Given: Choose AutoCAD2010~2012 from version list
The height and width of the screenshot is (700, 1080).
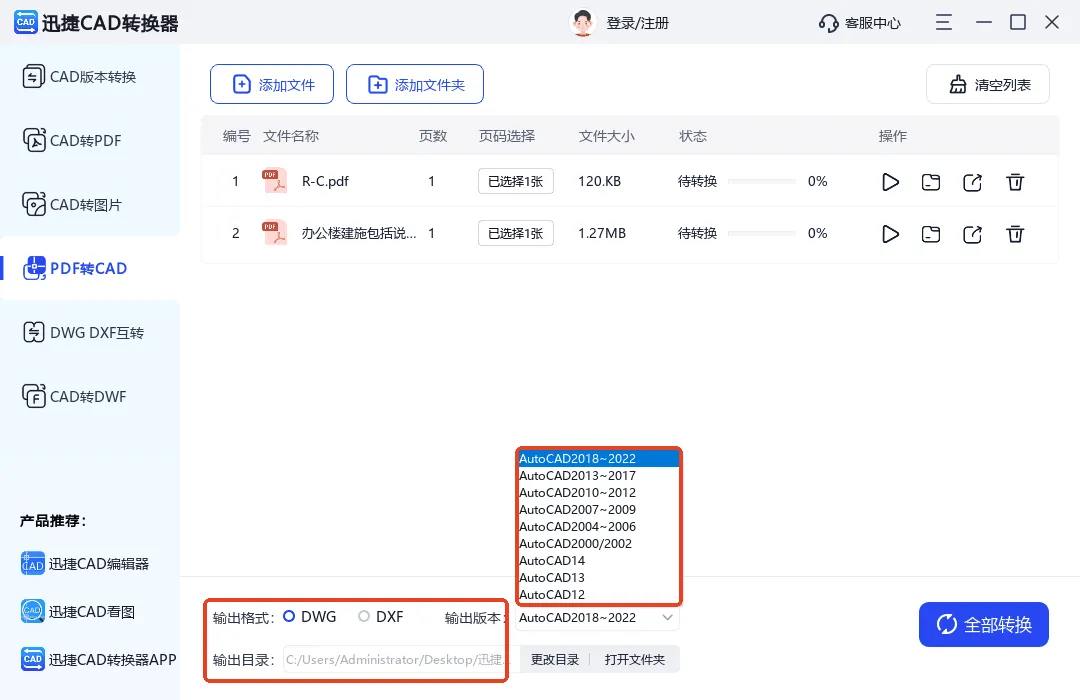Looking at the screenshot, I should (x=598, y=493).
